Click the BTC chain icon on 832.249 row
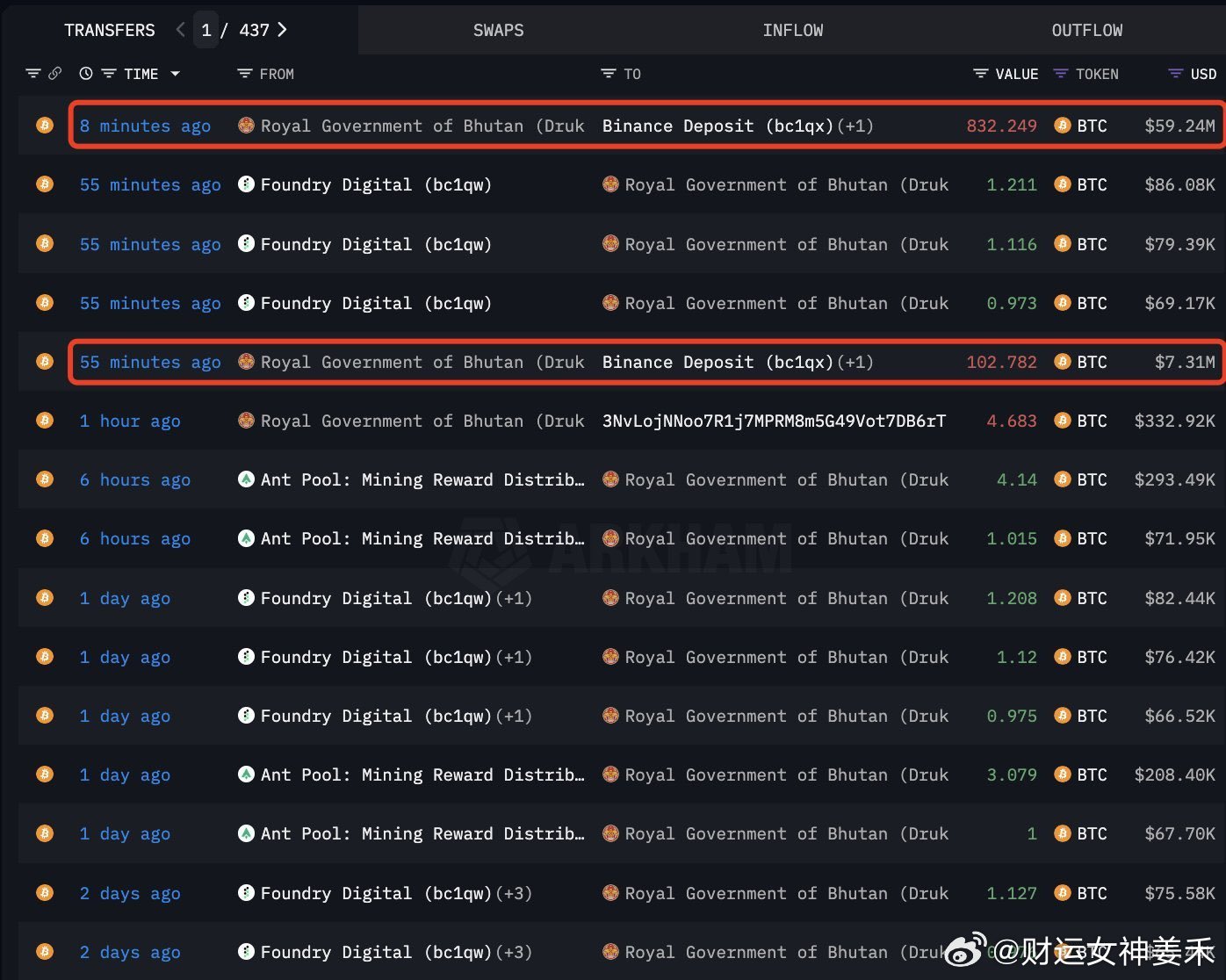The image size is (1226, 980). pos(45,126)
